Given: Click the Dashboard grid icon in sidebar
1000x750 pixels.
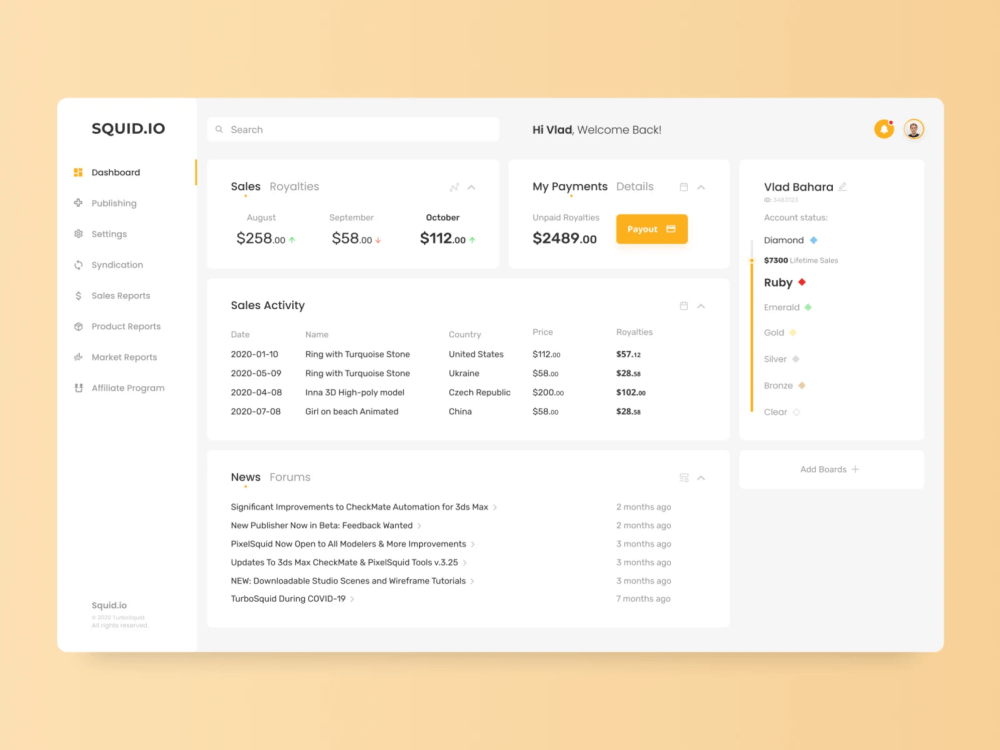Looking at the screenshot, I should (78, 172).
